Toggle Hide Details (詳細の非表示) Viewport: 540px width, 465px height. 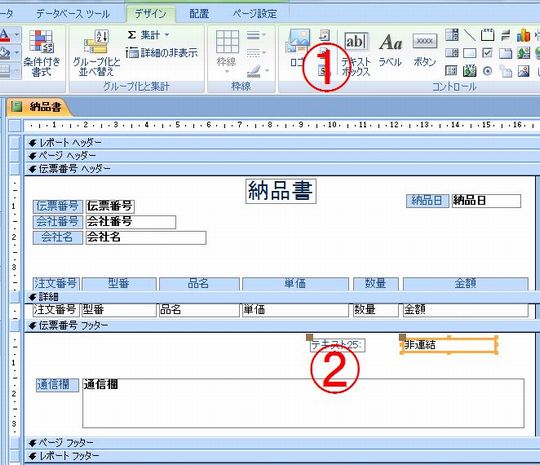point(162,53)
